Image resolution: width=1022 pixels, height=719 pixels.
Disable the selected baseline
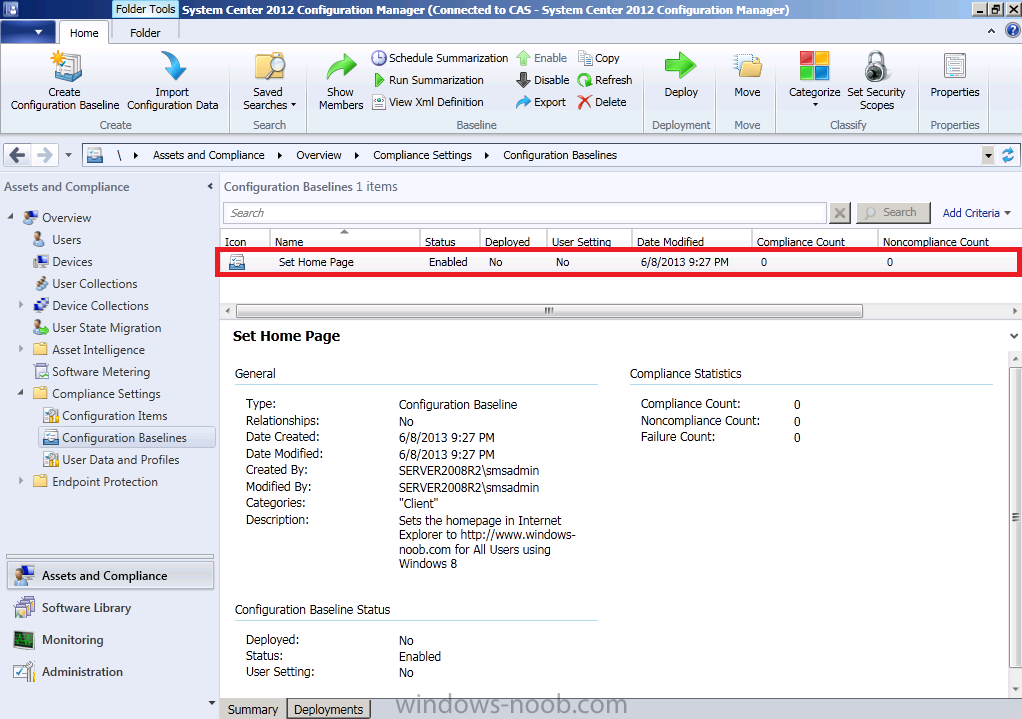(x=543, y=80)
